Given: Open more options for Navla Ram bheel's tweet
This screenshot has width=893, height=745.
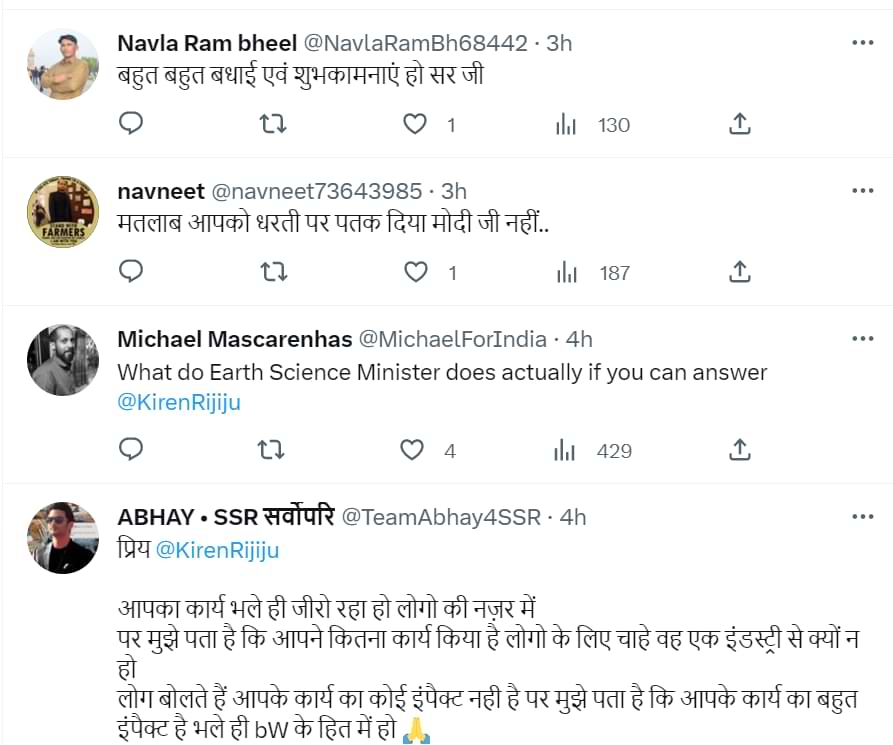Looking at the screenshot, I should click(862, 43).
